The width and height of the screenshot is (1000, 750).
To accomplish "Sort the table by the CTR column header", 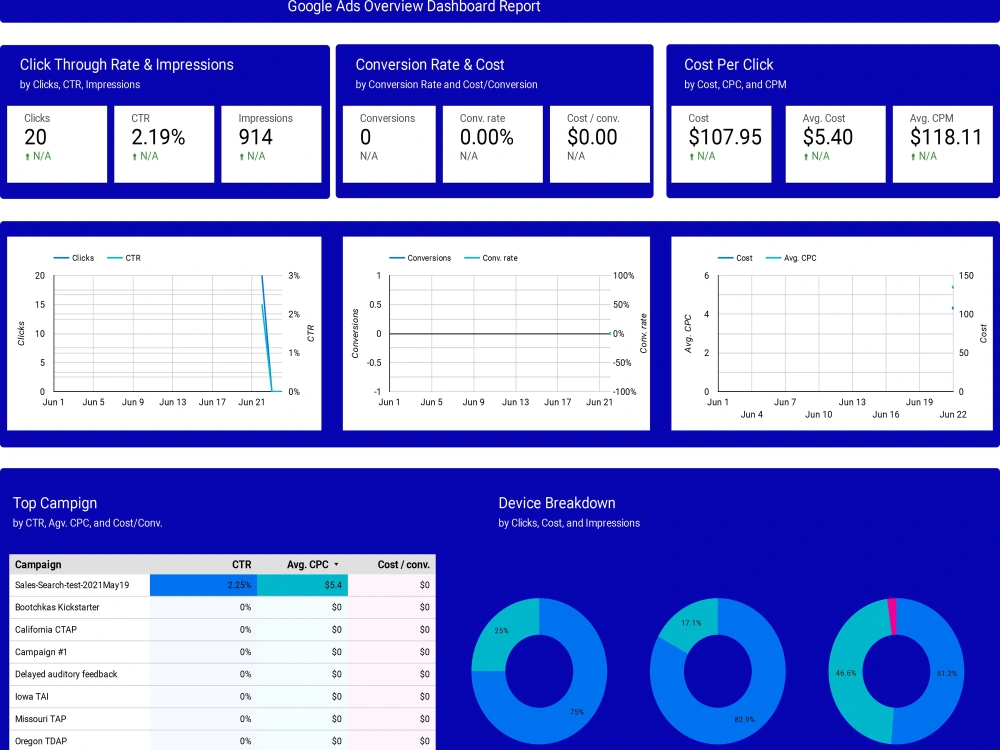I will (241, 564).
